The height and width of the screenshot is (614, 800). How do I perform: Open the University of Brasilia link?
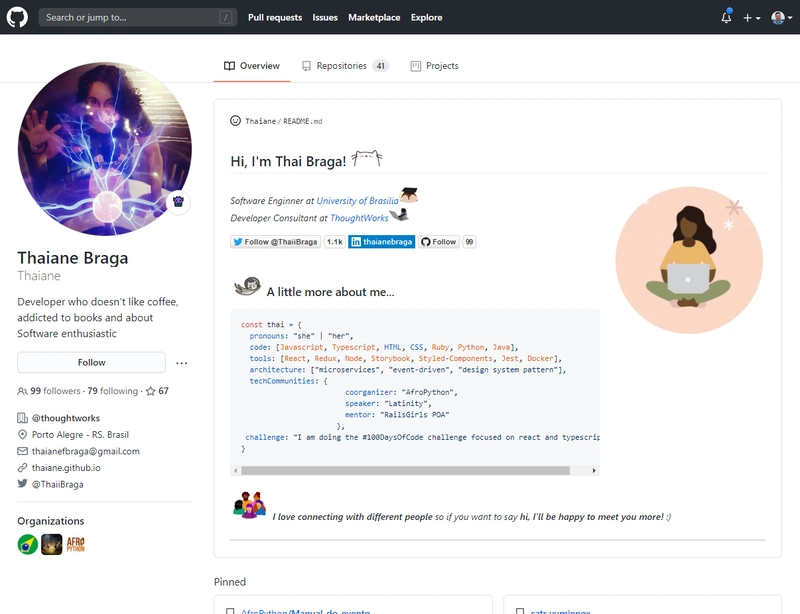click(357, 201)
